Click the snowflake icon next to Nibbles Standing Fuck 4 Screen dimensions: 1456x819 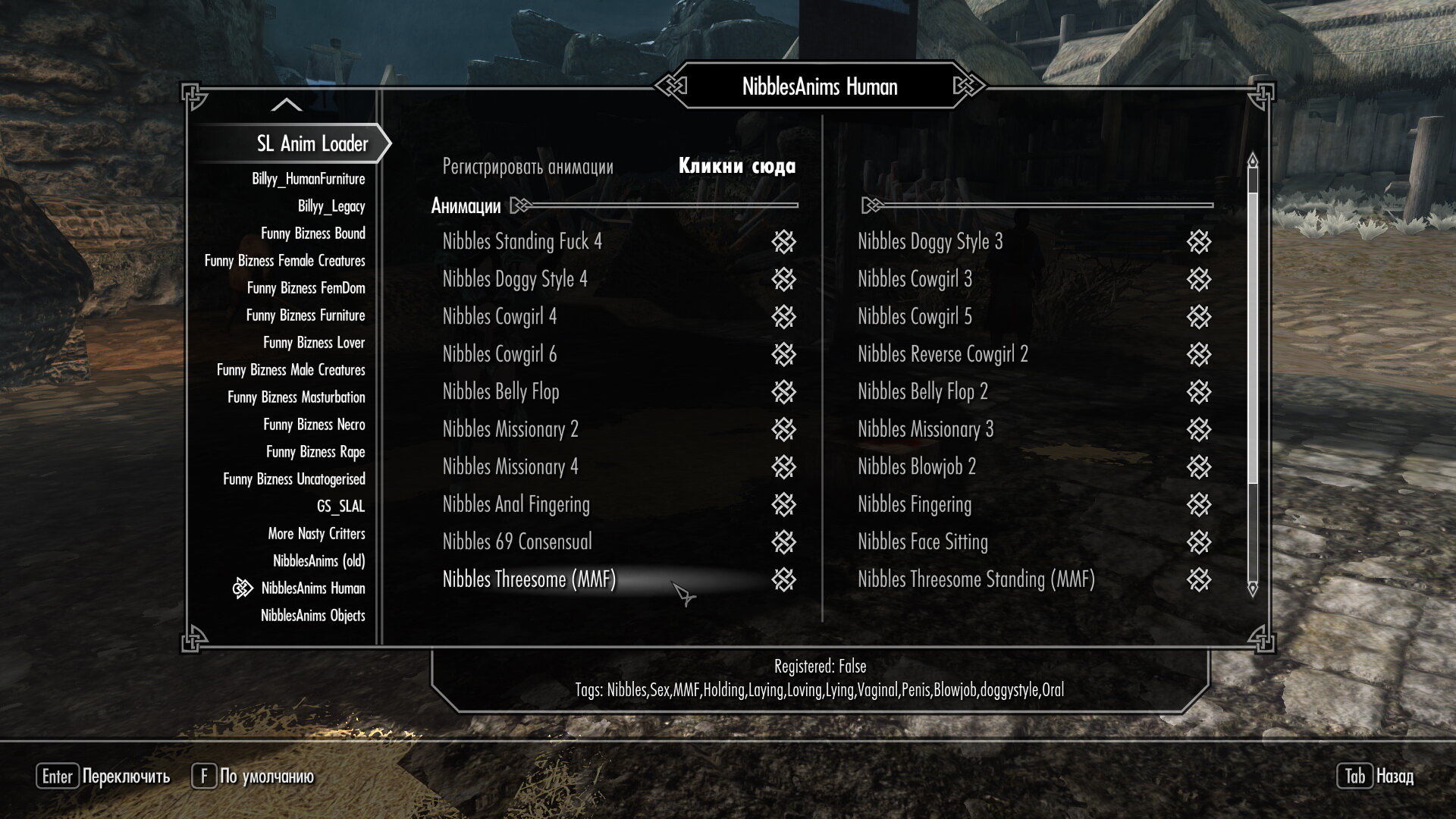pyautogui.click(x=786, y=241)
